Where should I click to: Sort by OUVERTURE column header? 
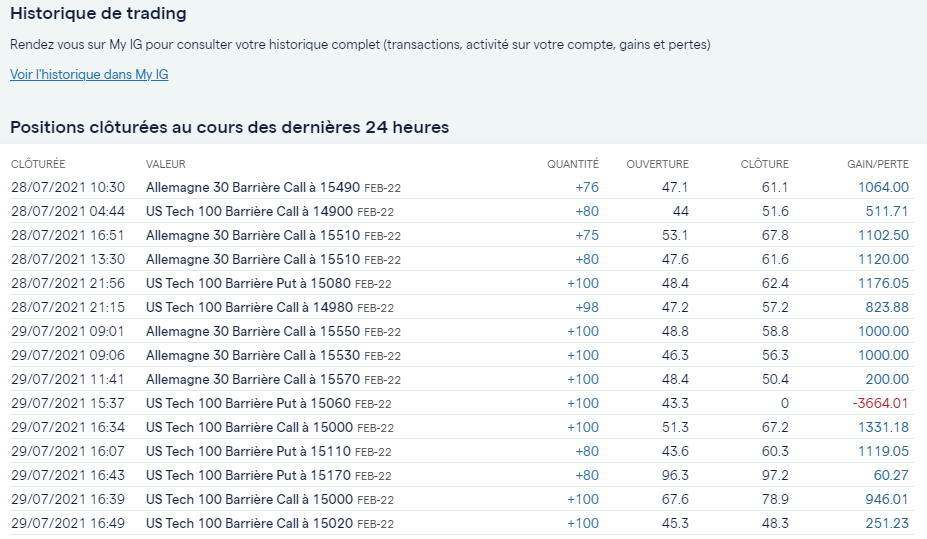657,164
